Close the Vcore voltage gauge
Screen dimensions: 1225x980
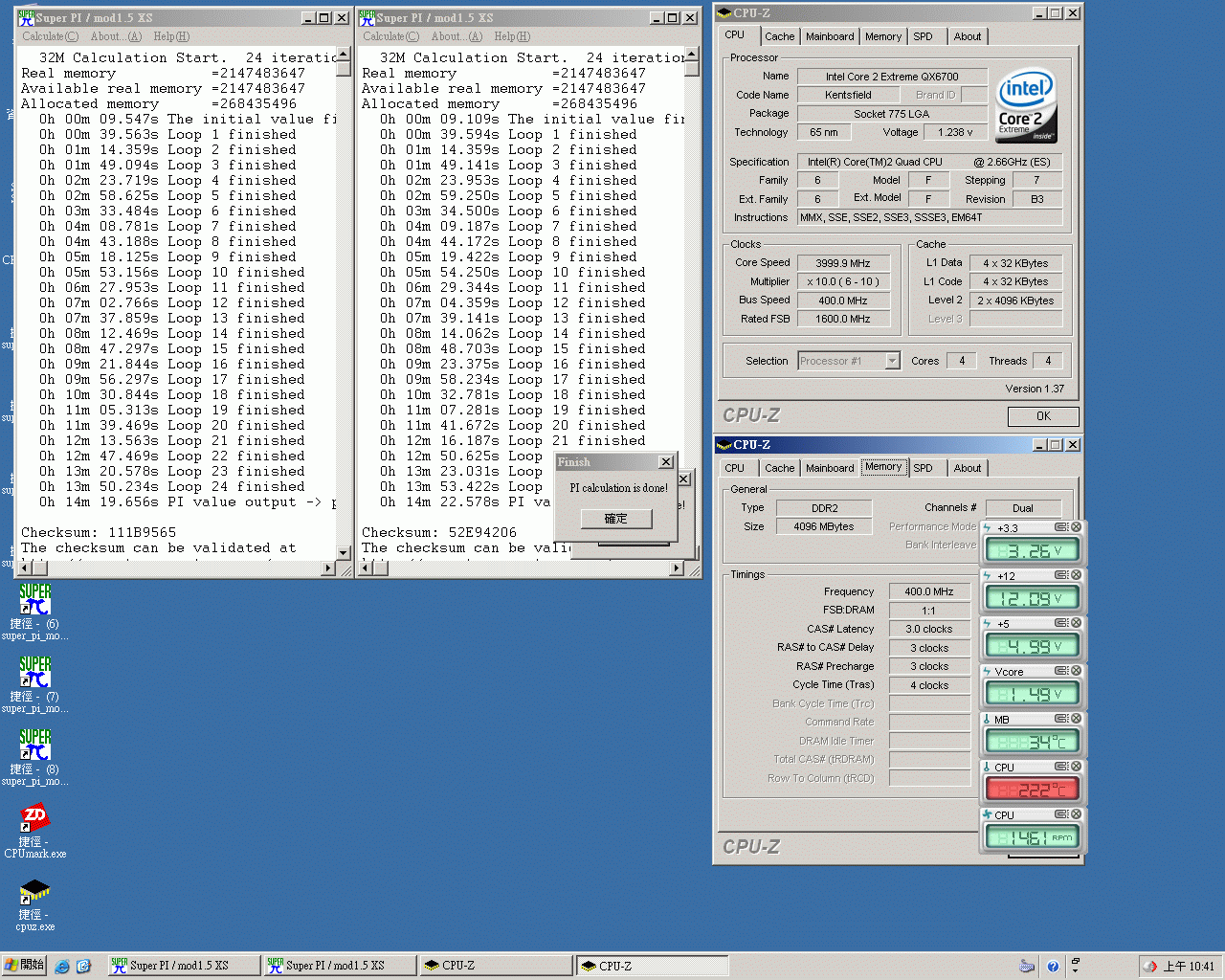1076,671
